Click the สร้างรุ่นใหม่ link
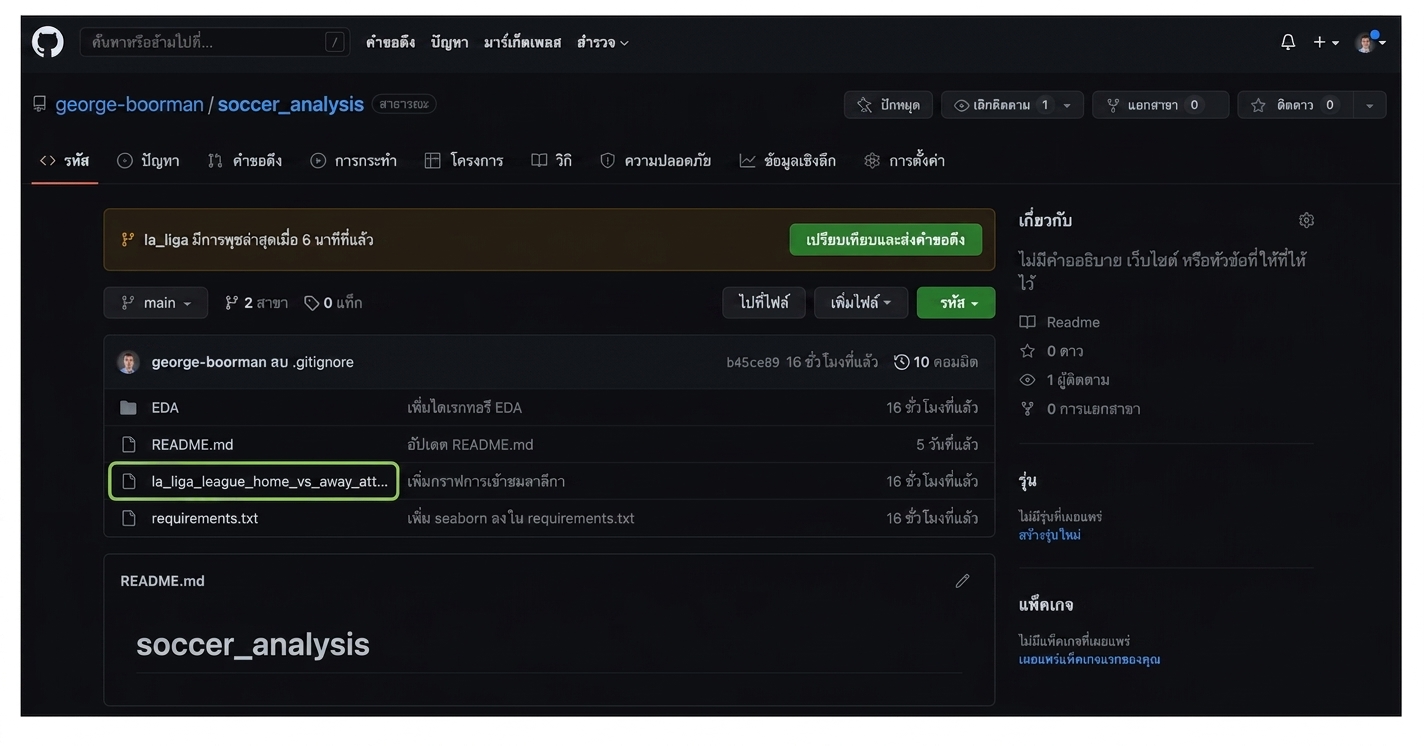Viewport: 1424px width, 746px height. (1050, 535)
